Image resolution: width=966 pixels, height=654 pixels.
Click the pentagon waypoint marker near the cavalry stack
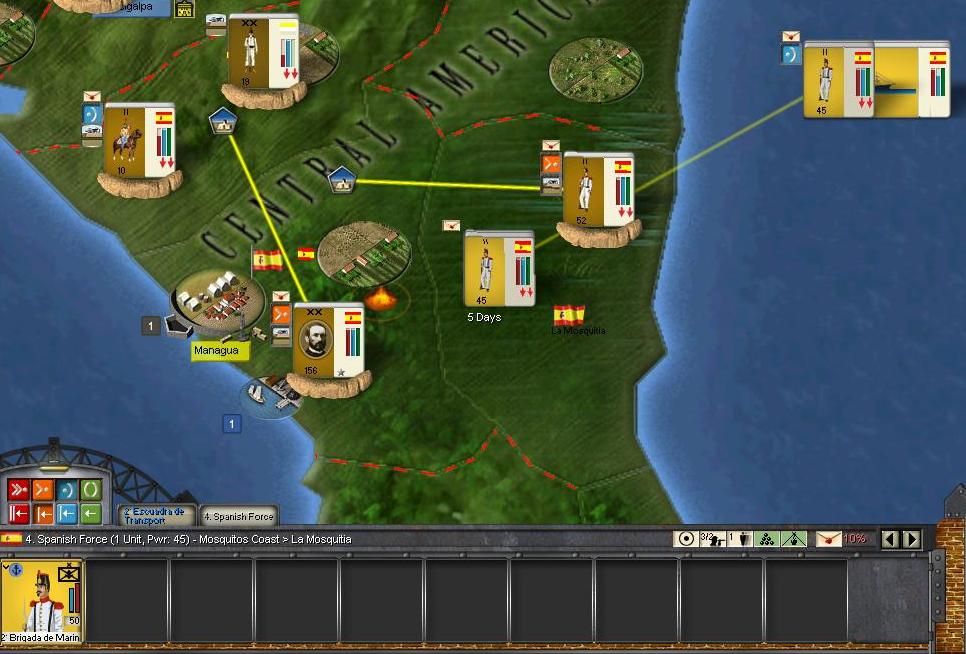(x=223, y=121)
